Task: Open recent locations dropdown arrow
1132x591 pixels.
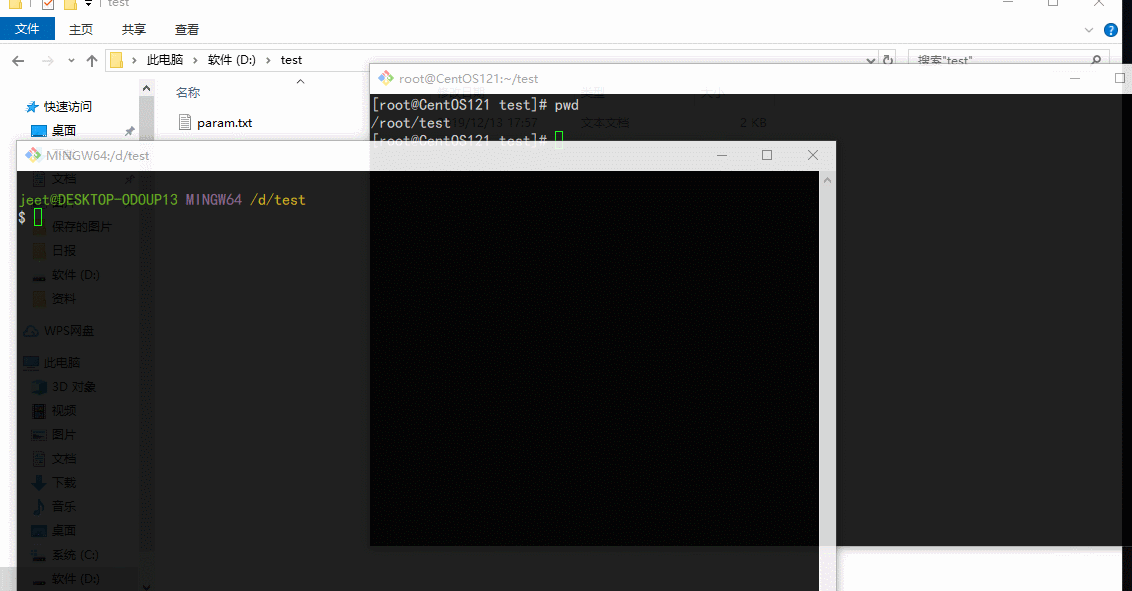Action: click(71, 61)
